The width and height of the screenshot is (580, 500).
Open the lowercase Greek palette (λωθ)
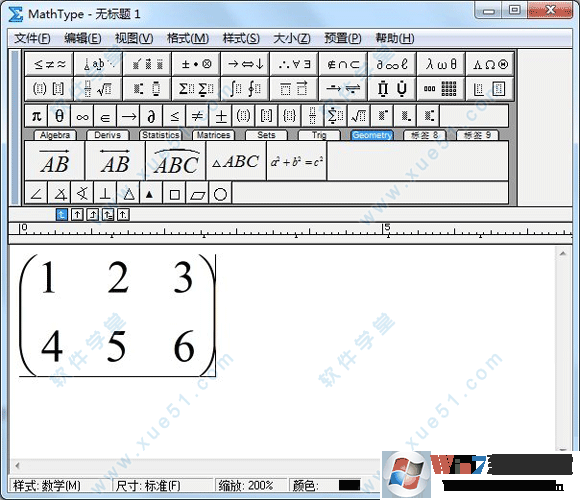click(x=441, y=64)
